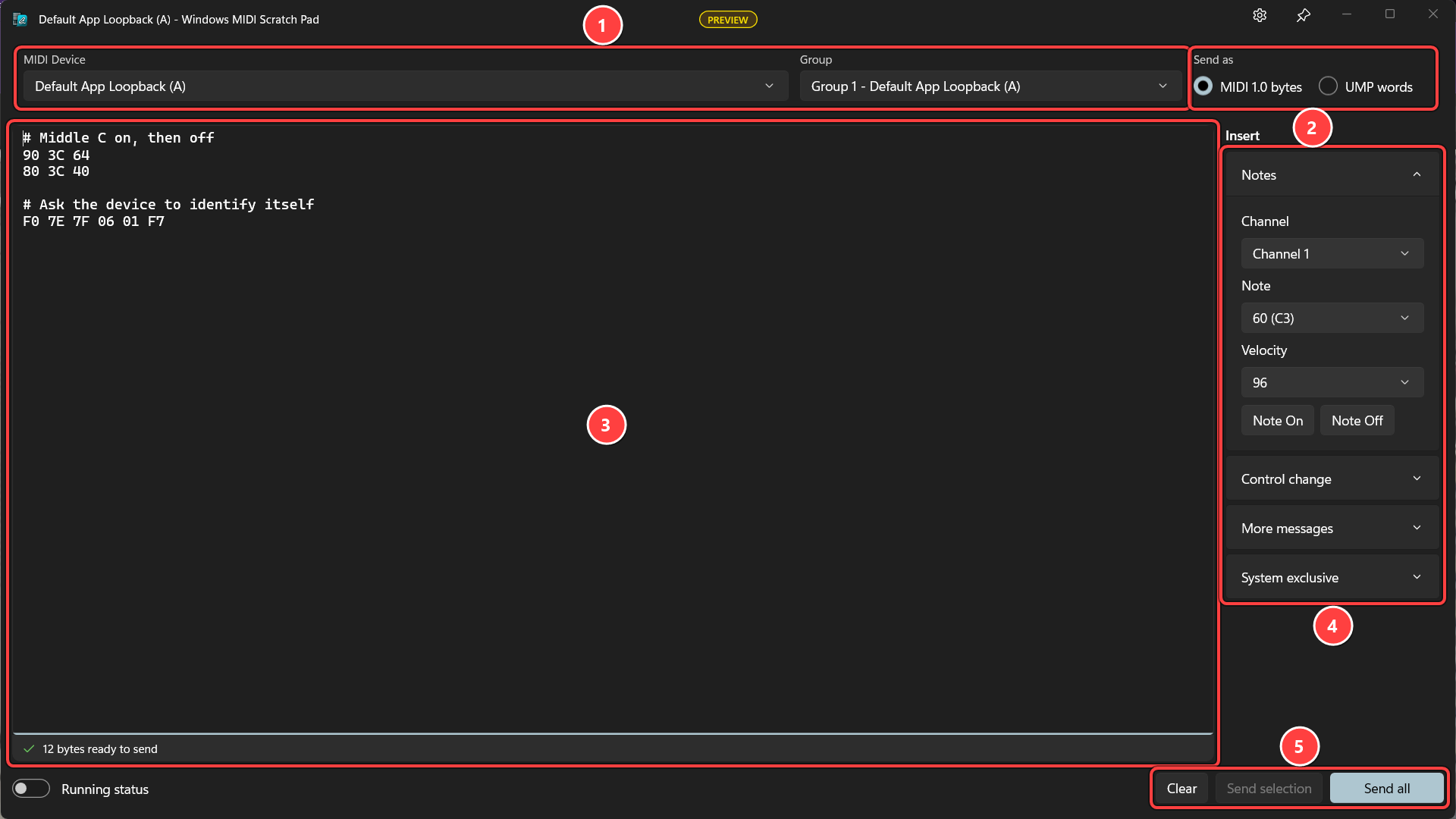Viewport: 1456px width, 819px height.
Task: Click the green checkmark status icon
Action: coord(29,749)
